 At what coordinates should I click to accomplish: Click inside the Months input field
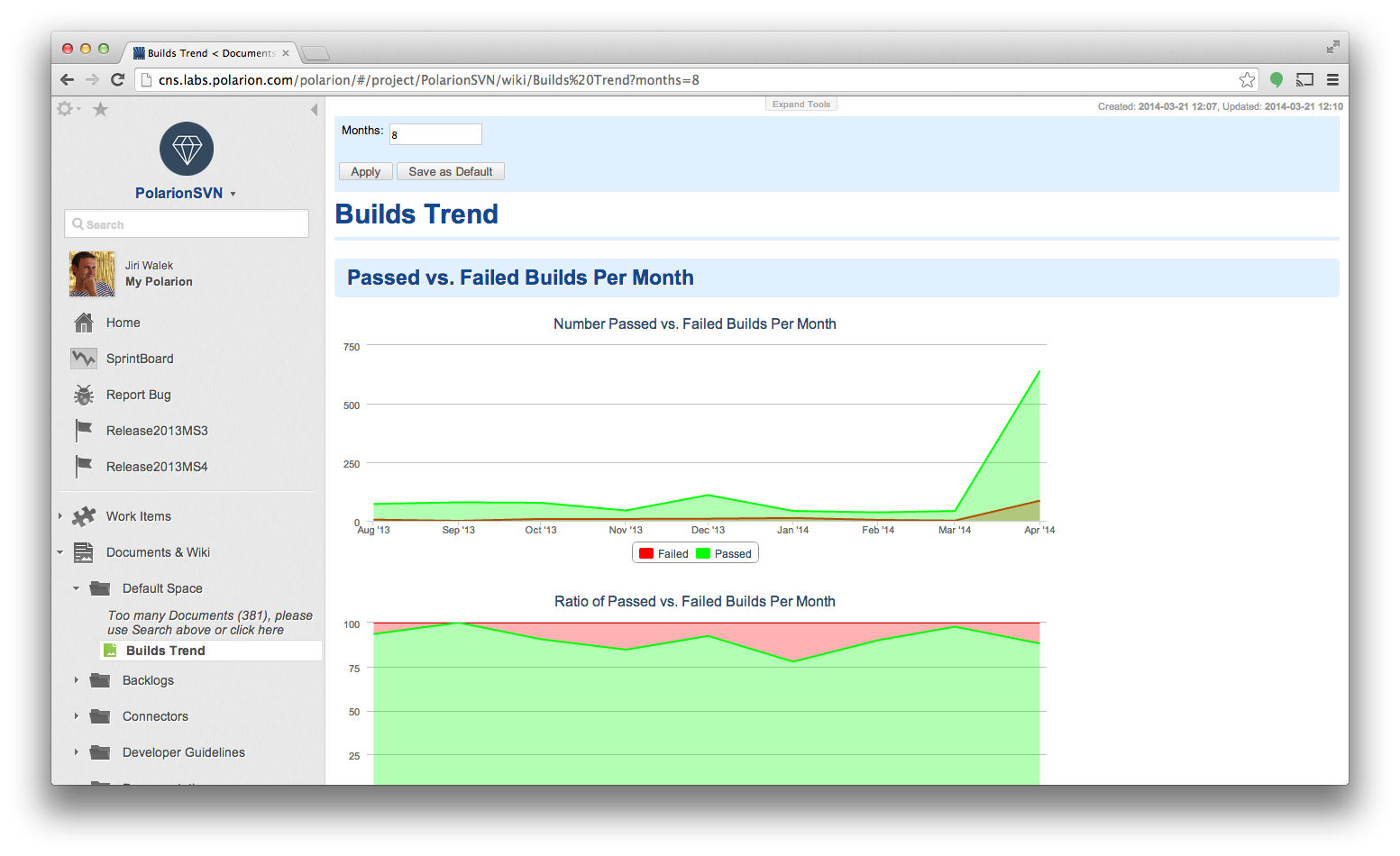(435, 133)
